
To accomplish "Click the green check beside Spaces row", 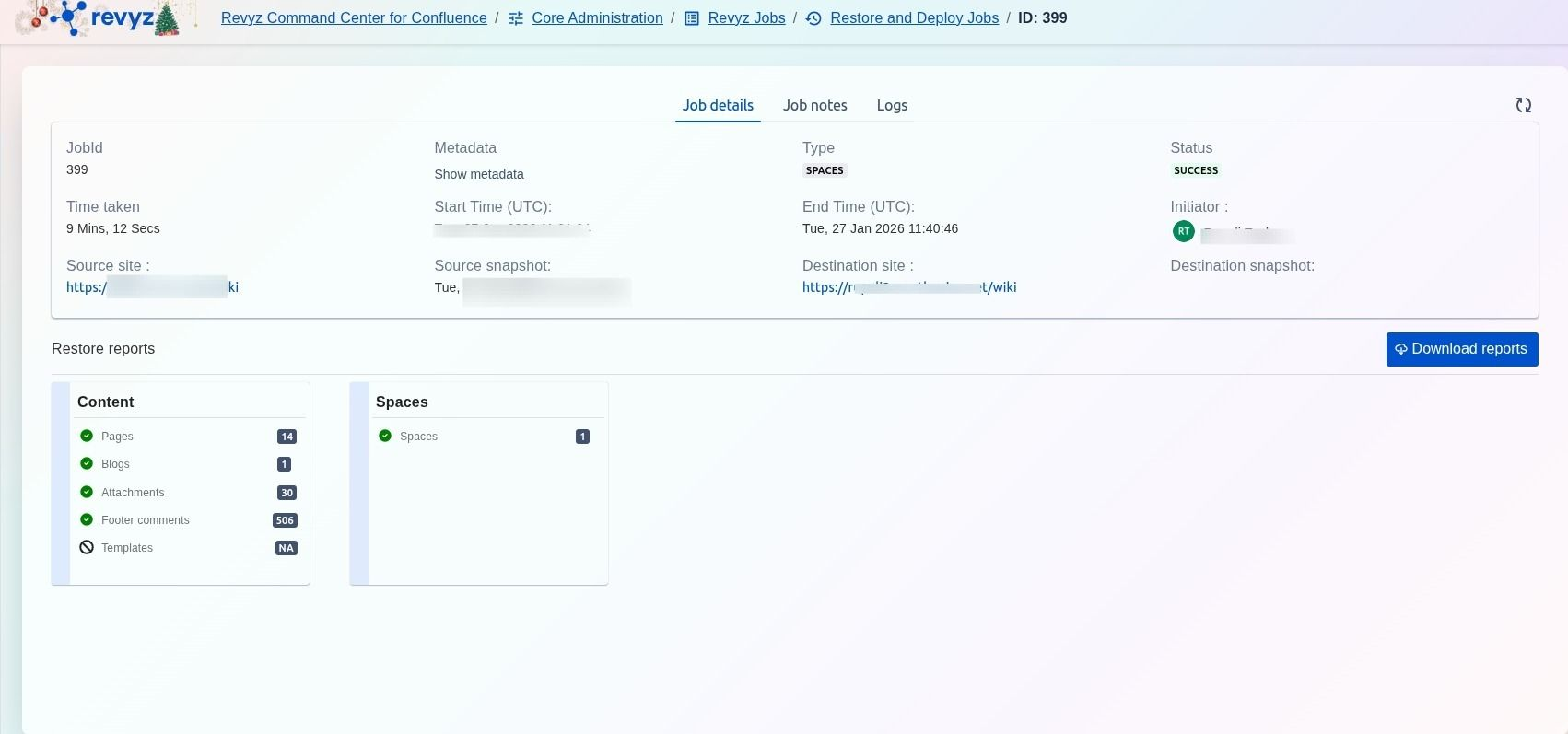I will 385,436.
